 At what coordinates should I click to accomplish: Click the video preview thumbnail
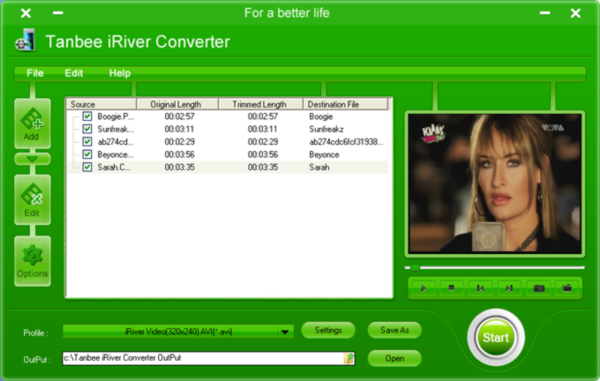pyautogui.click(x=495, y=184)
